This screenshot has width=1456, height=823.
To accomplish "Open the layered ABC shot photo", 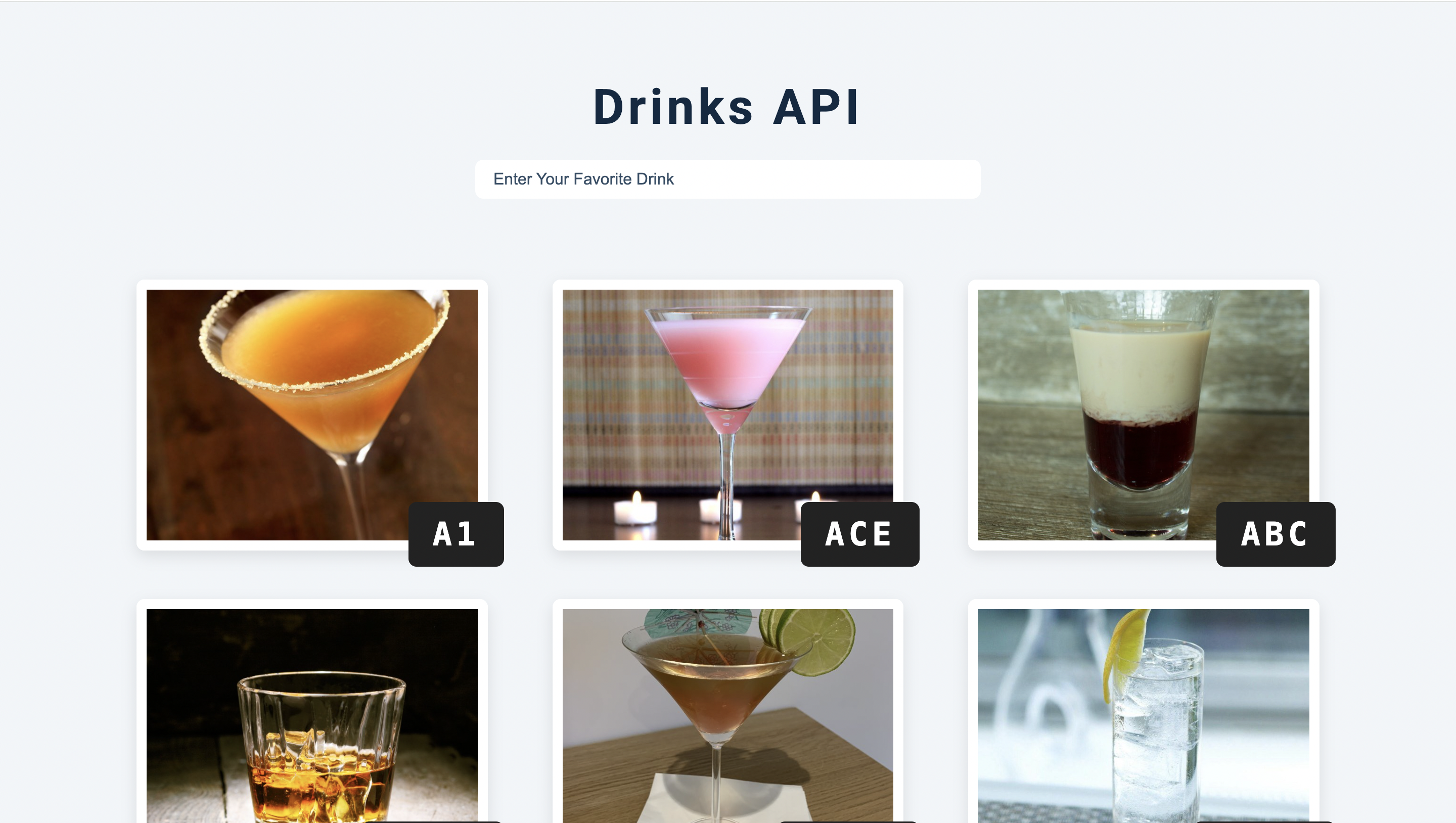I will [1144, 415].
